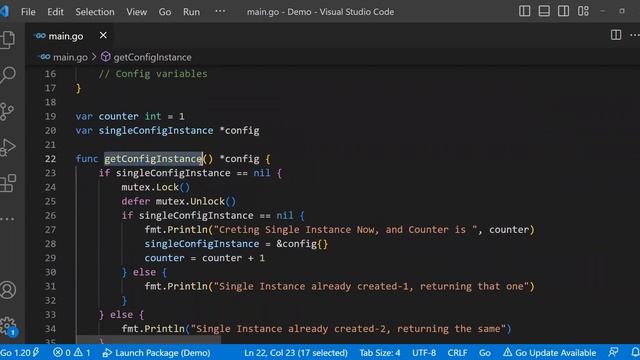Image resolution: width=640 pixels, height=360 pixels.
Task: Select the main.go editor tab
Action: click(69, 36)
